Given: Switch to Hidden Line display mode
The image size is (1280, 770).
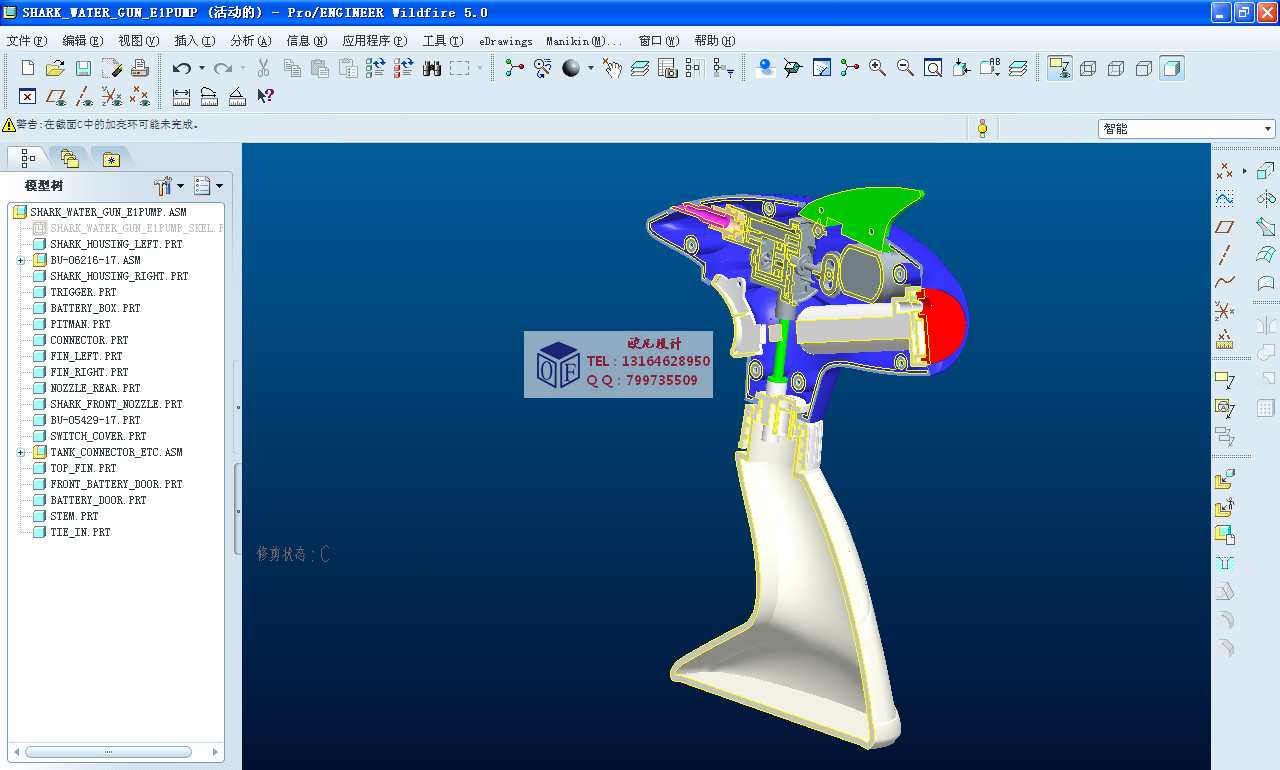Looking at the screenshot, I should (1116, 68).
